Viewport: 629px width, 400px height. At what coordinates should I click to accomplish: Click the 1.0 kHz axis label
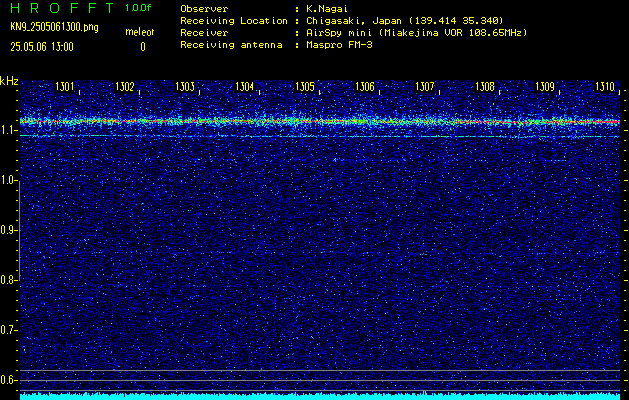coord(7,180)
